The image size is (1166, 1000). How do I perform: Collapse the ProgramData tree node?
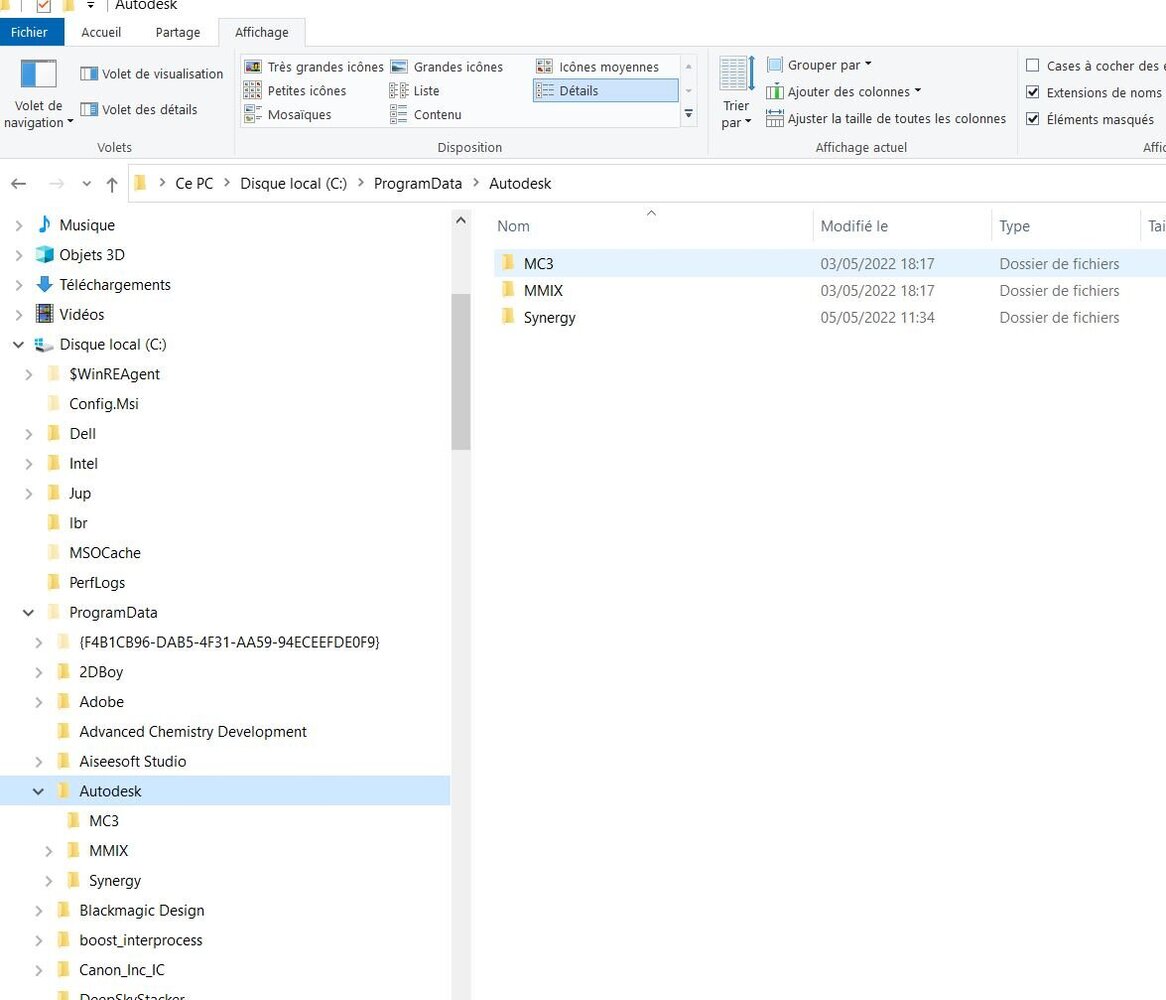28,613
